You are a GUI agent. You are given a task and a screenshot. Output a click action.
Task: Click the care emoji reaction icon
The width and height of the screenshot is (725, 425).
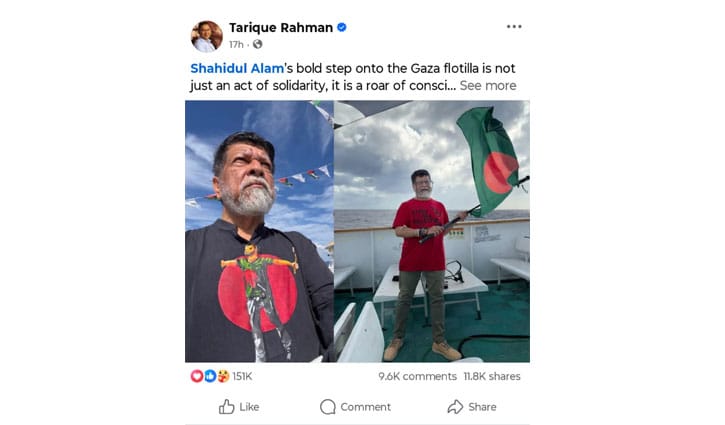click(x=223, y=376)
